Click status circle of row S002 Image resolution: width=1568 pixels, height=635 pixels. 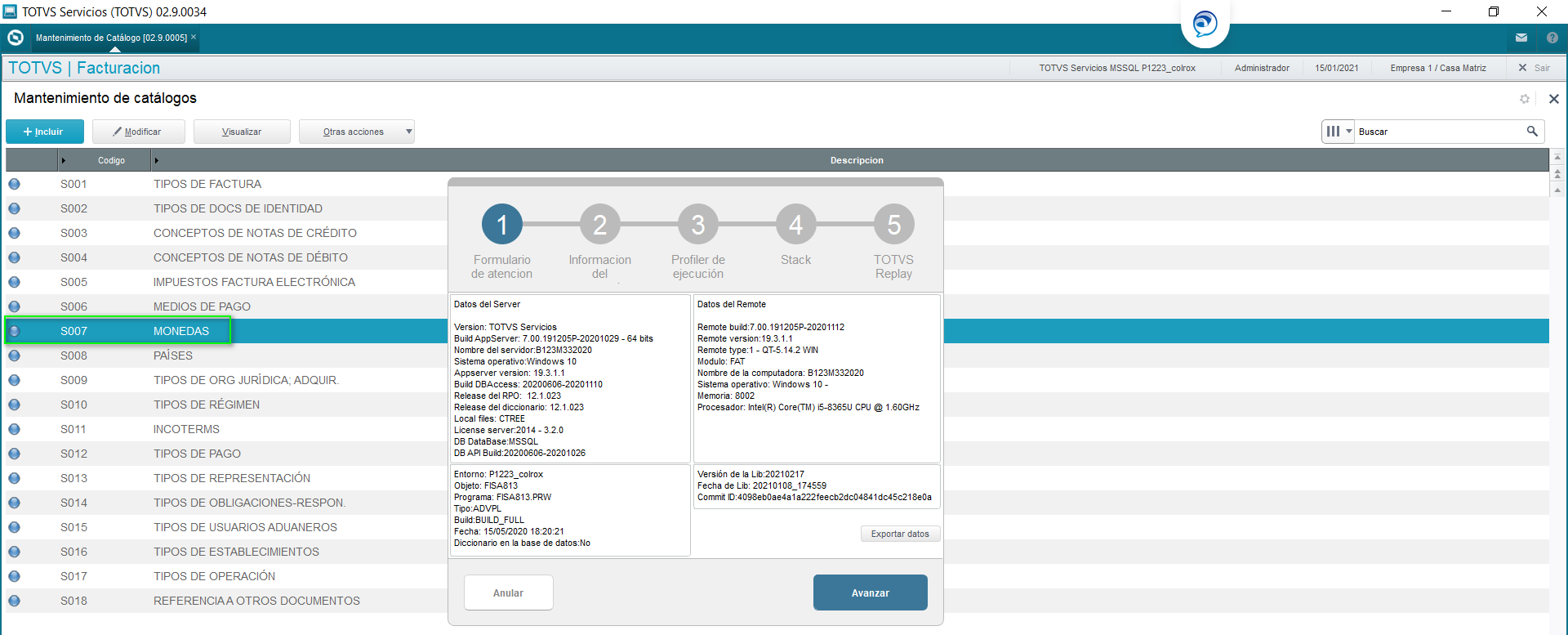[x=15, y=208]
